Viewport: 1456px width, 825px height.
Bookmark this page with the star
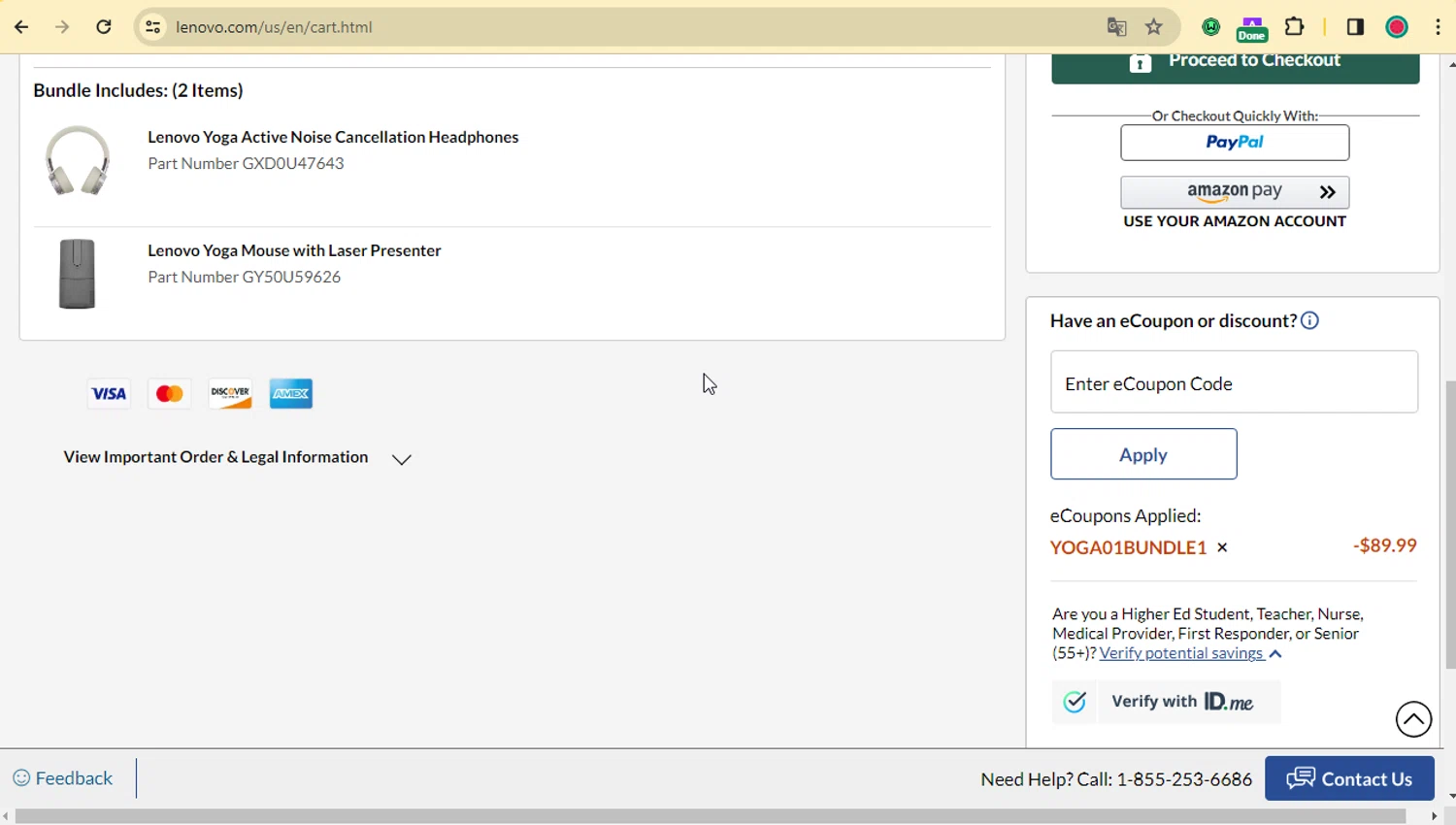(x=1154, y=27)
